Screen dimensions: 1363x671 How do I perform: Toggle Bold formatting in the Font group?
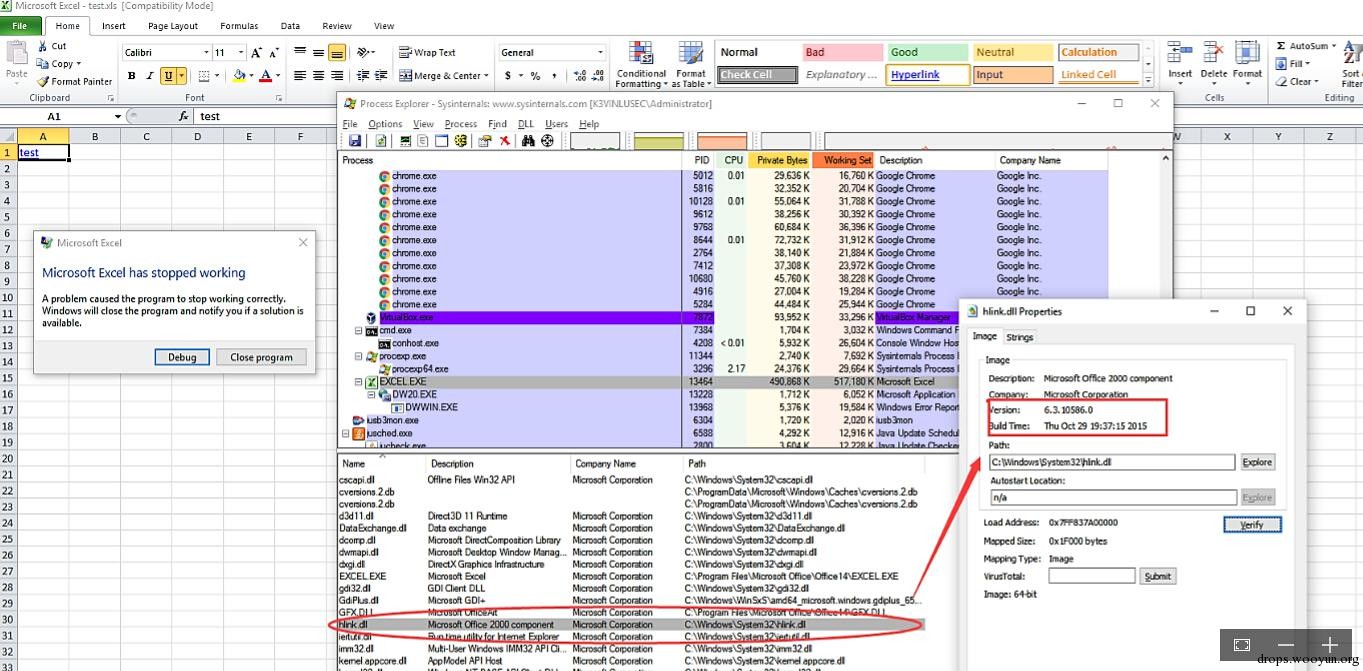131,76
